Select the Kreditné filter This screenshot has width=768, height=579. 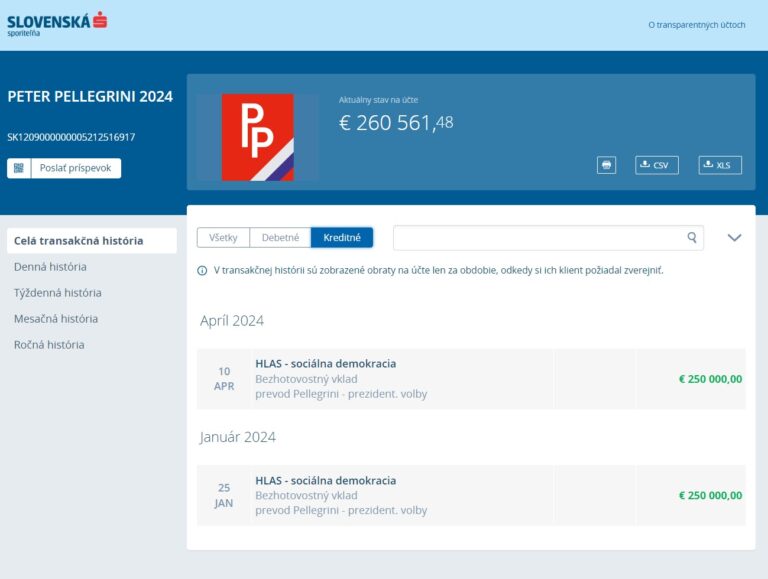(342, 238)
